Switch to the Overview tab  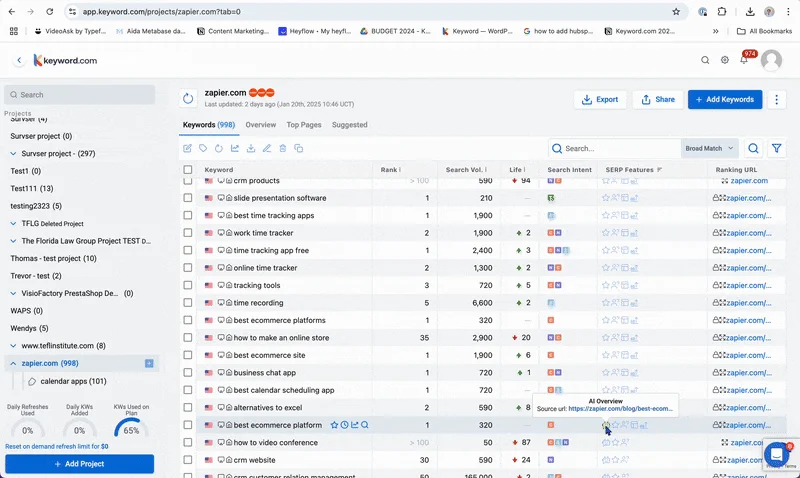pos(261,125)
